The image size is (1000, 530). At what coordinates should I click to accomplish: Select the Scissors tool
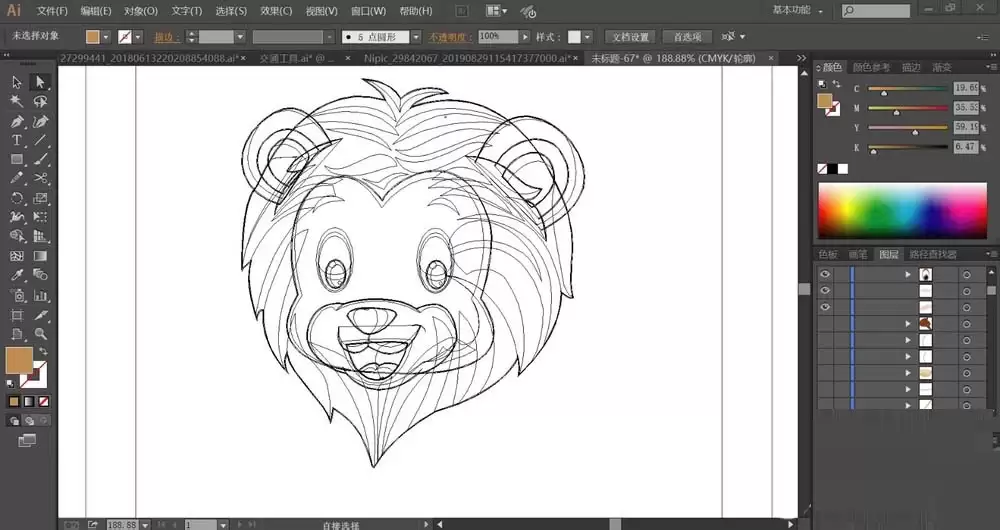40,178
